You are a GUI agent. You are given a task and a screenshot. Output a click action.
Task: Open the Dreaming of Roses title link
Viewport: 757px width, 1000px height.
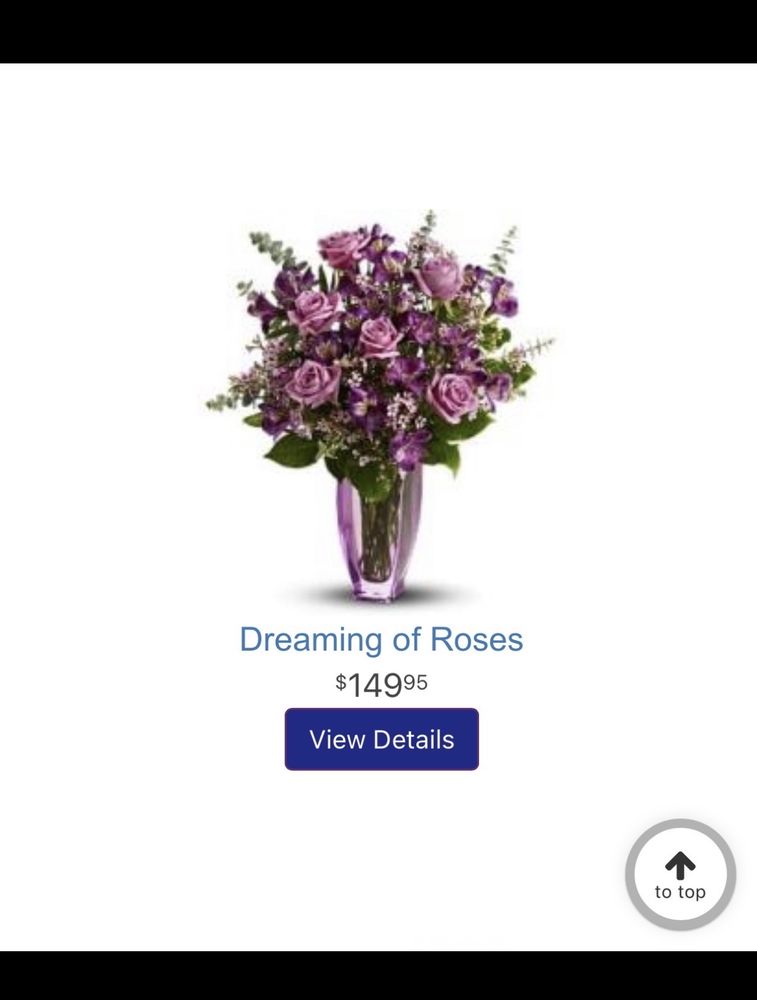381,639
